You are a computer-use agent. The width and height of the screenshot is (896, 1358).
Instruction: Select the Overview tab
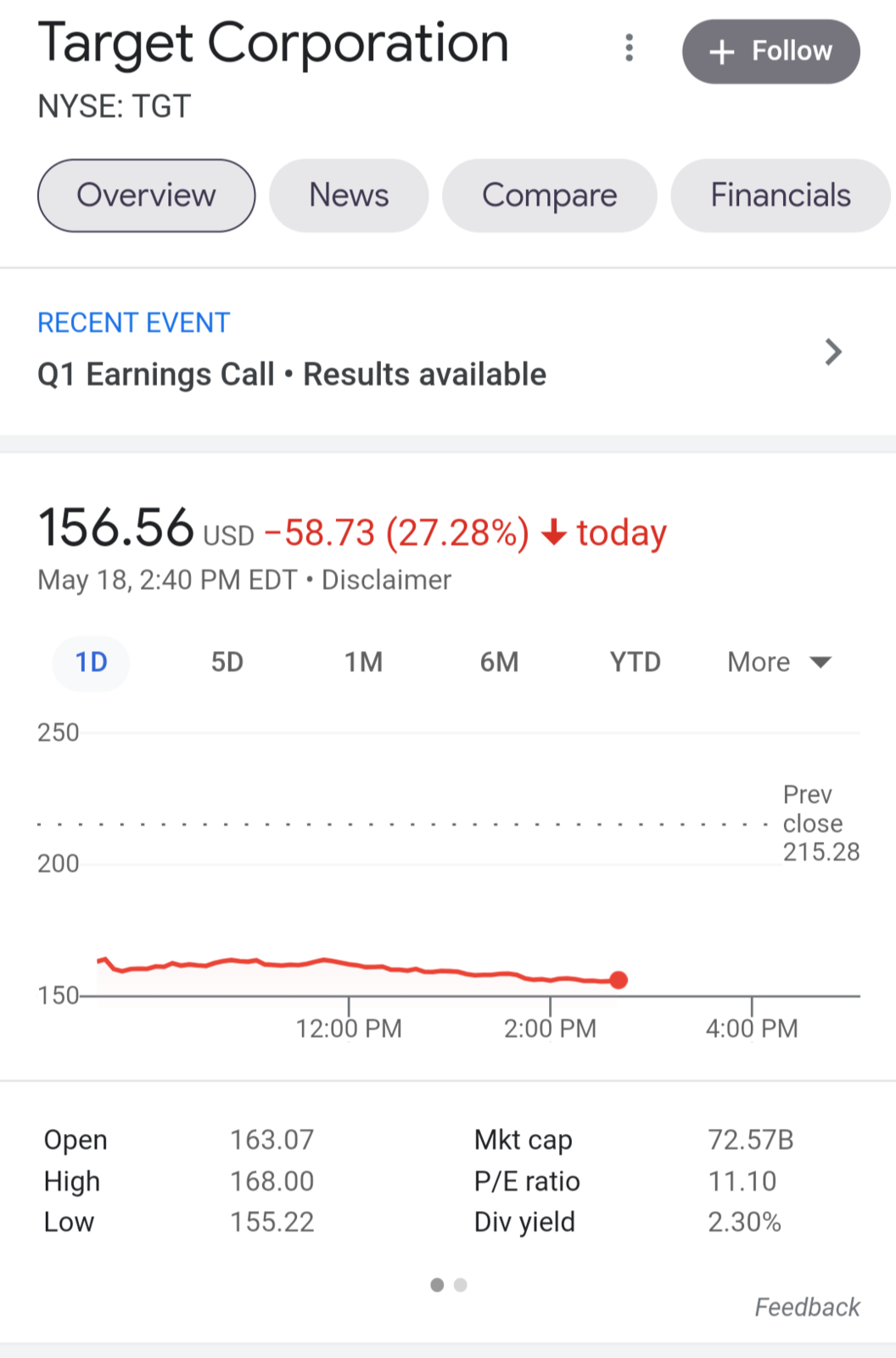(x=146, y=195)
